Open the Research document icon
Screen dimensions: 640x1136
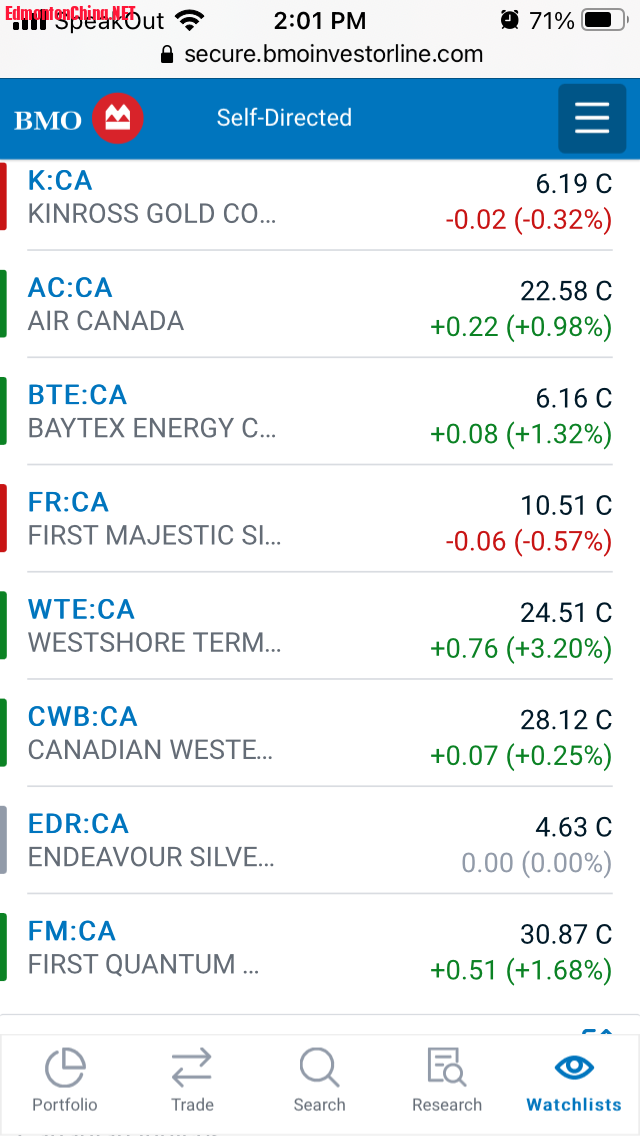pos(446,1068)
